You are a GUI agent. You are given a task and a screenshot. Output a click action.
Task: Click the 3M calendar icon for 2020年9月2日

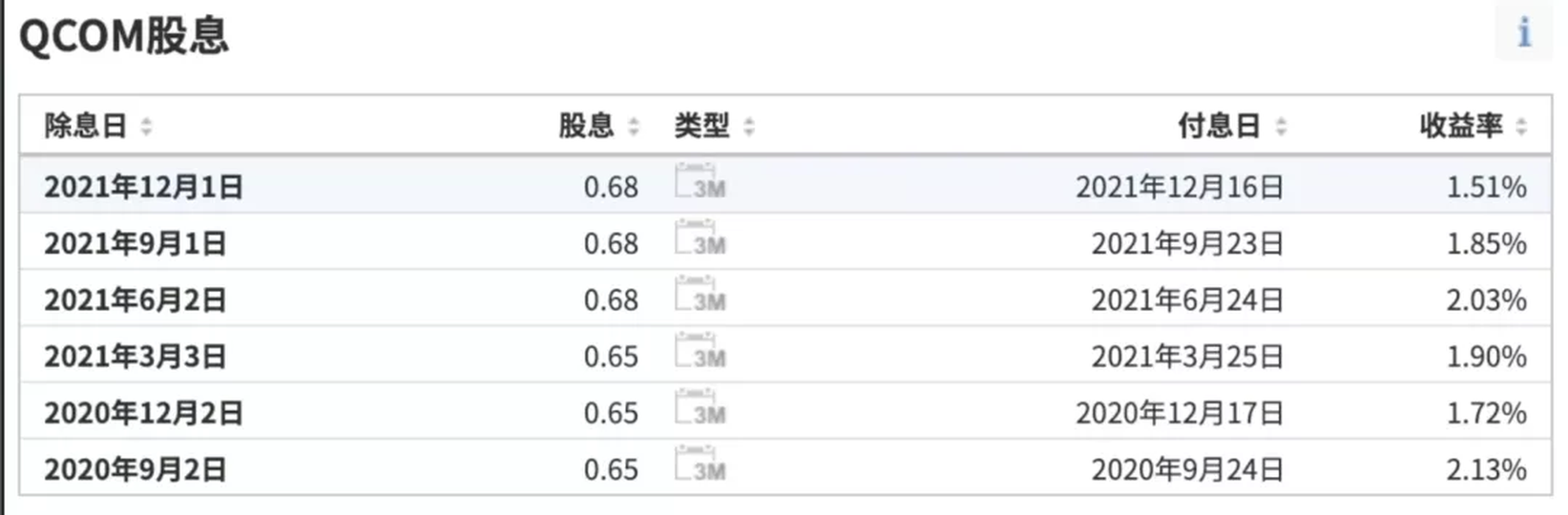[700, 463]
